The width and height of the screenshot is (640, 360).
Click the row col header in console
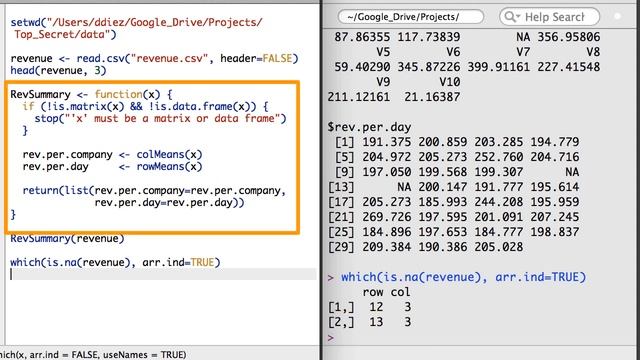pos(386,292)
